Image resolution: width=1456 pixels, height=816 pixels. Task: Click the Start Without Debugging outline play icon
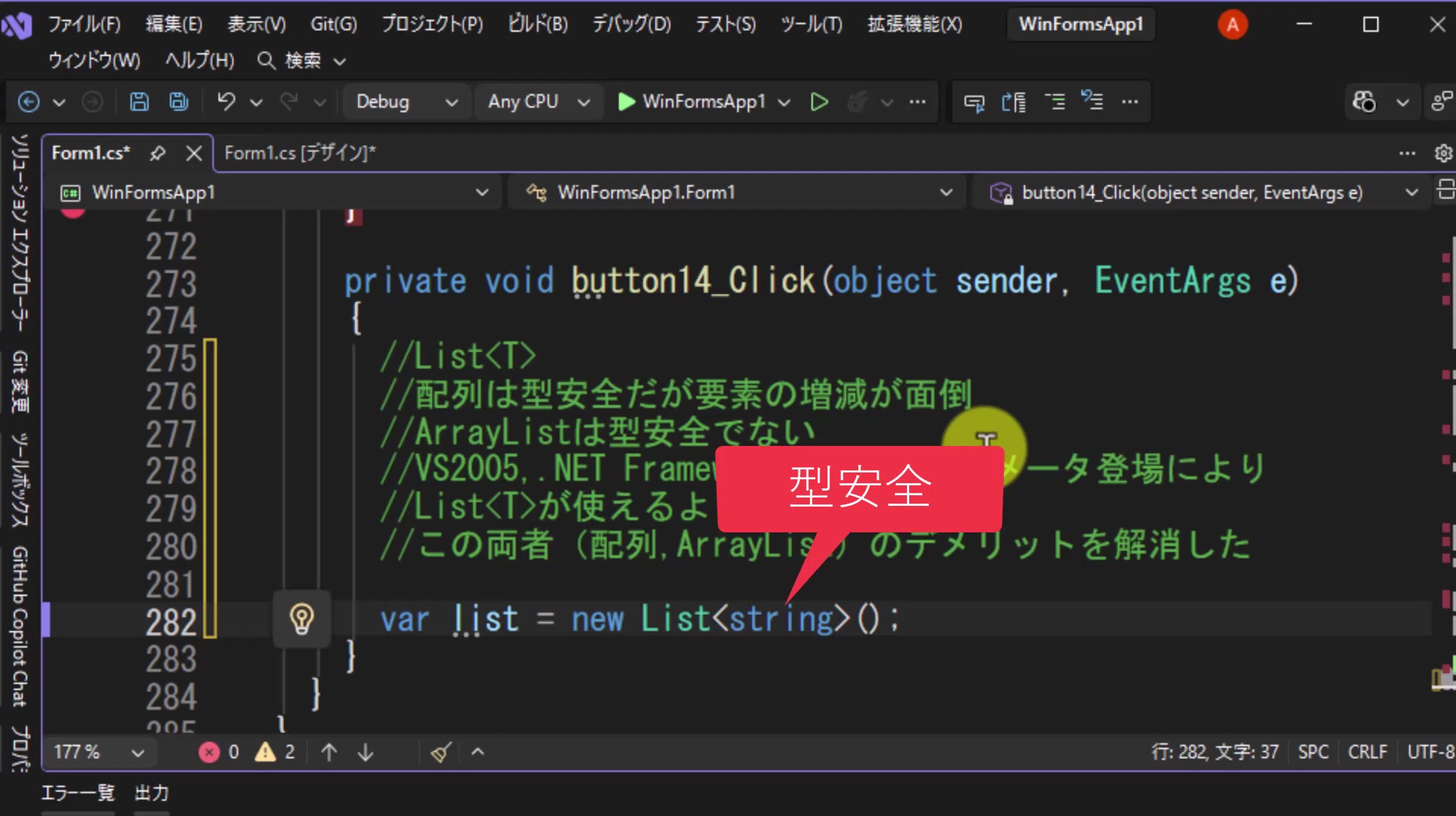click(x=819, y=102)
